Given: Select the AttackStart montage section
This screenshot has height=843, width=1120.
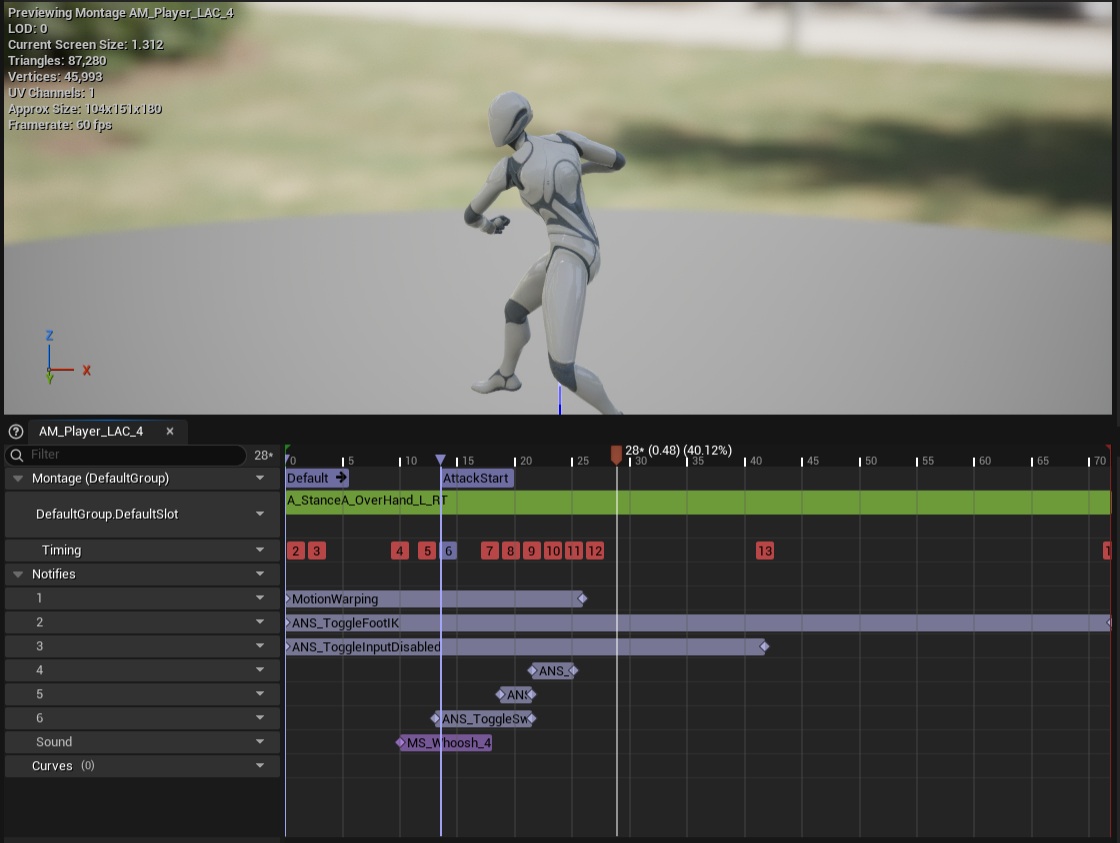Looking at the screenshot, I should coord(476,478).
